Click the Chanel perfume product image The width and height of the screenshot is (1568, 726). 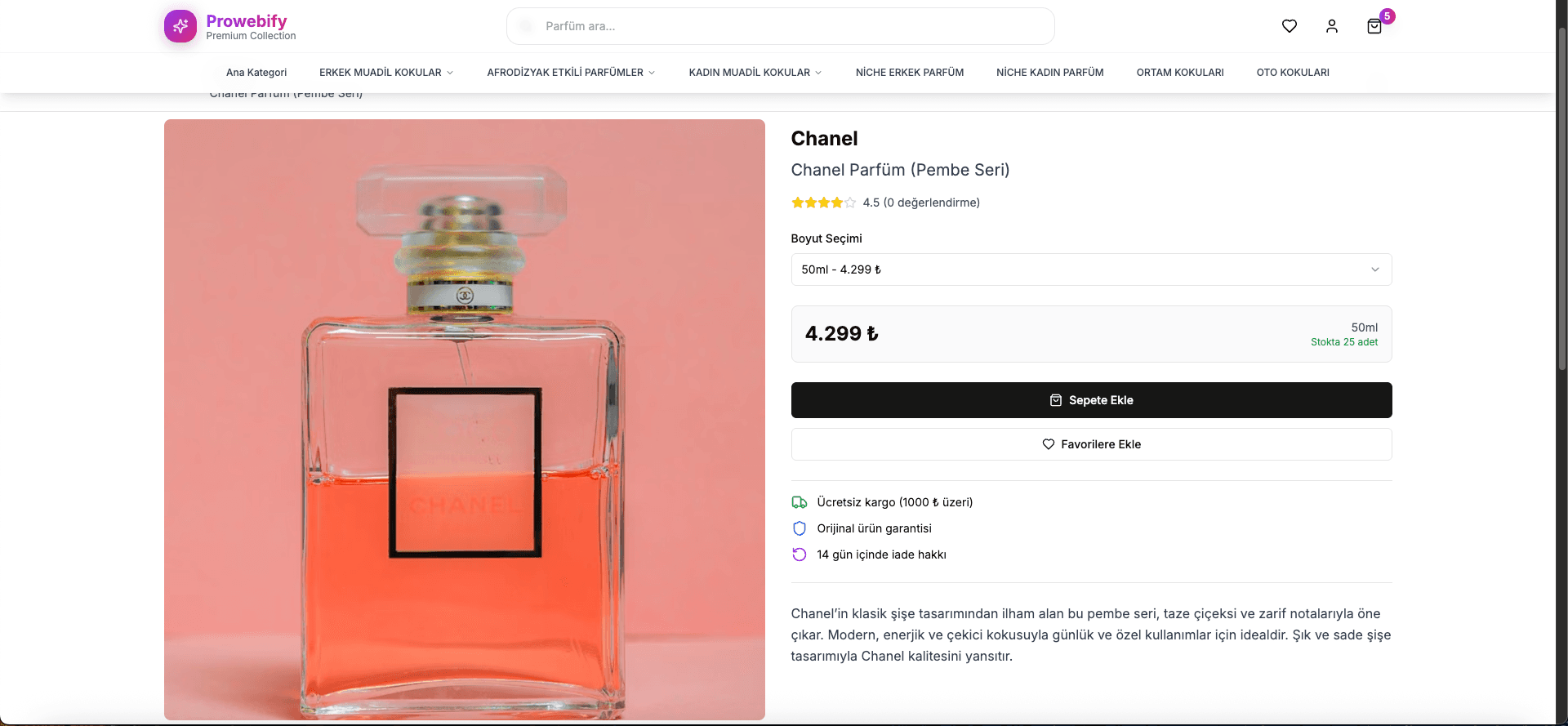pyautogui.click(x=464, y=419)
